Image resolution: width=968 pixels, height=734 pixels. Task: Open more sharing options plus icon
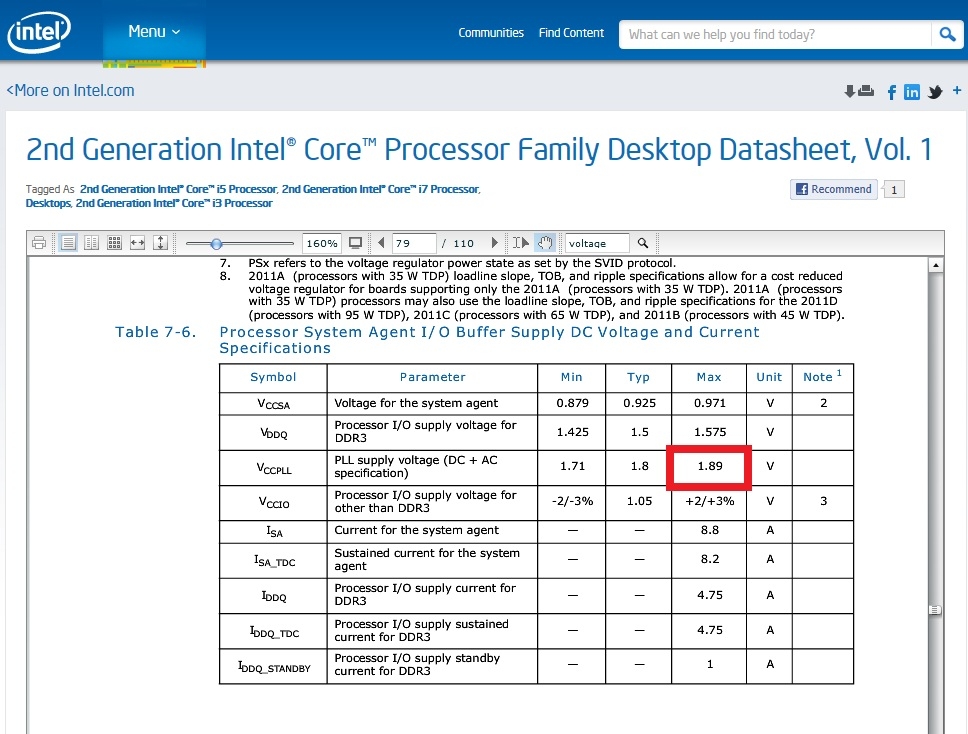coord(957,90)
